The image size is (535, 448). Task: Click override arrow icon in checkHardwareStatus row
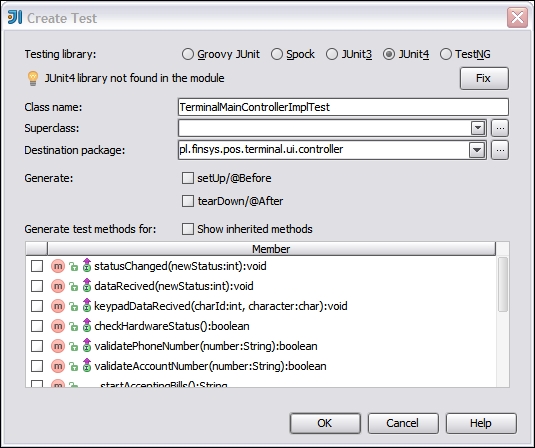coord(87,325)
